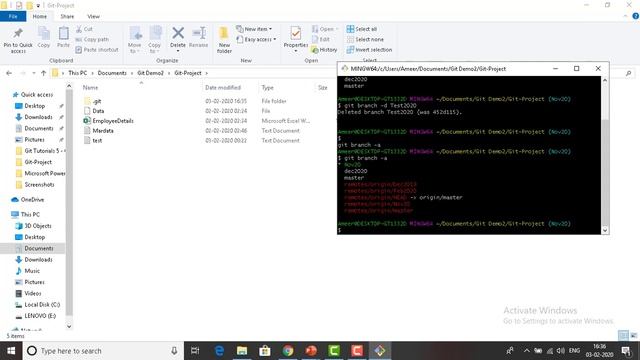Click Cut in Clipboard group

coord(84,29)
